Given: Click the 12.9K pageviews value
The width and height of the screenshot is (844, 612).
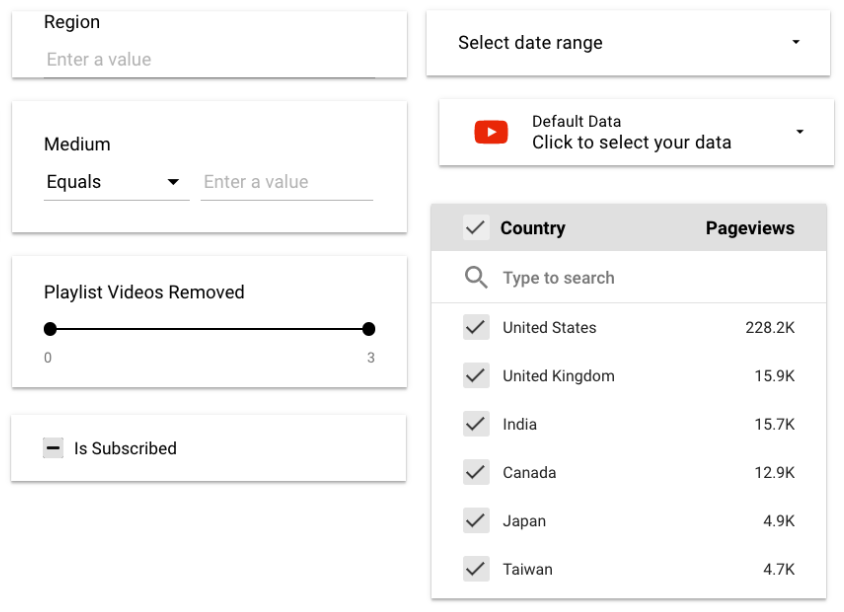Looking at the screenshot, I should click(775, 473).
